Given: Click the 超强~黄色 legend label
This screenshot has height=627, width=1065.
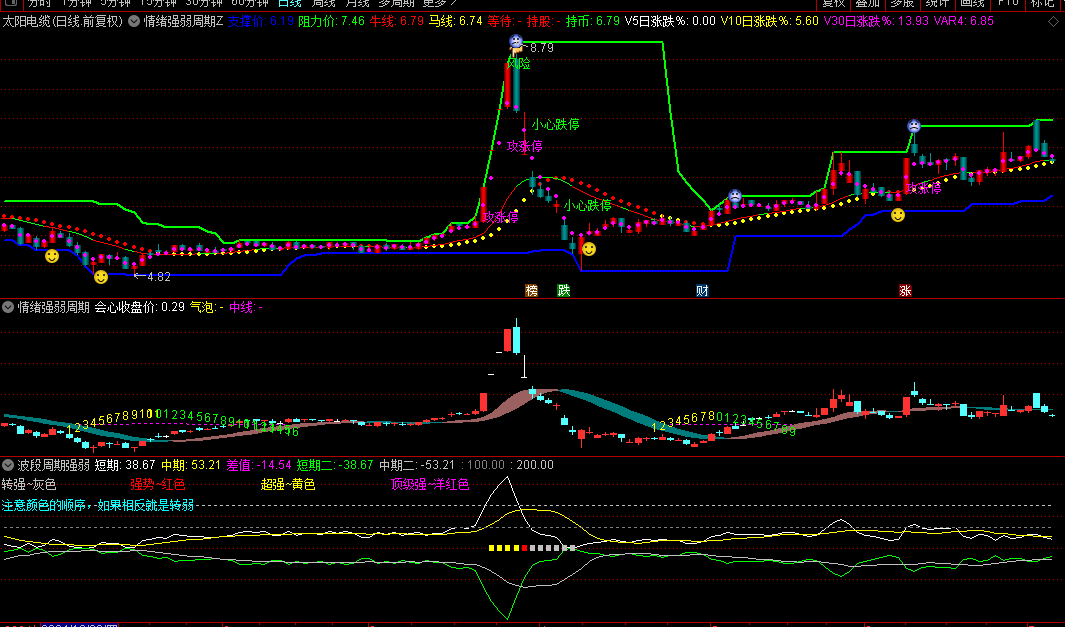Looking at the screenshot, I should tap(288, 484).
